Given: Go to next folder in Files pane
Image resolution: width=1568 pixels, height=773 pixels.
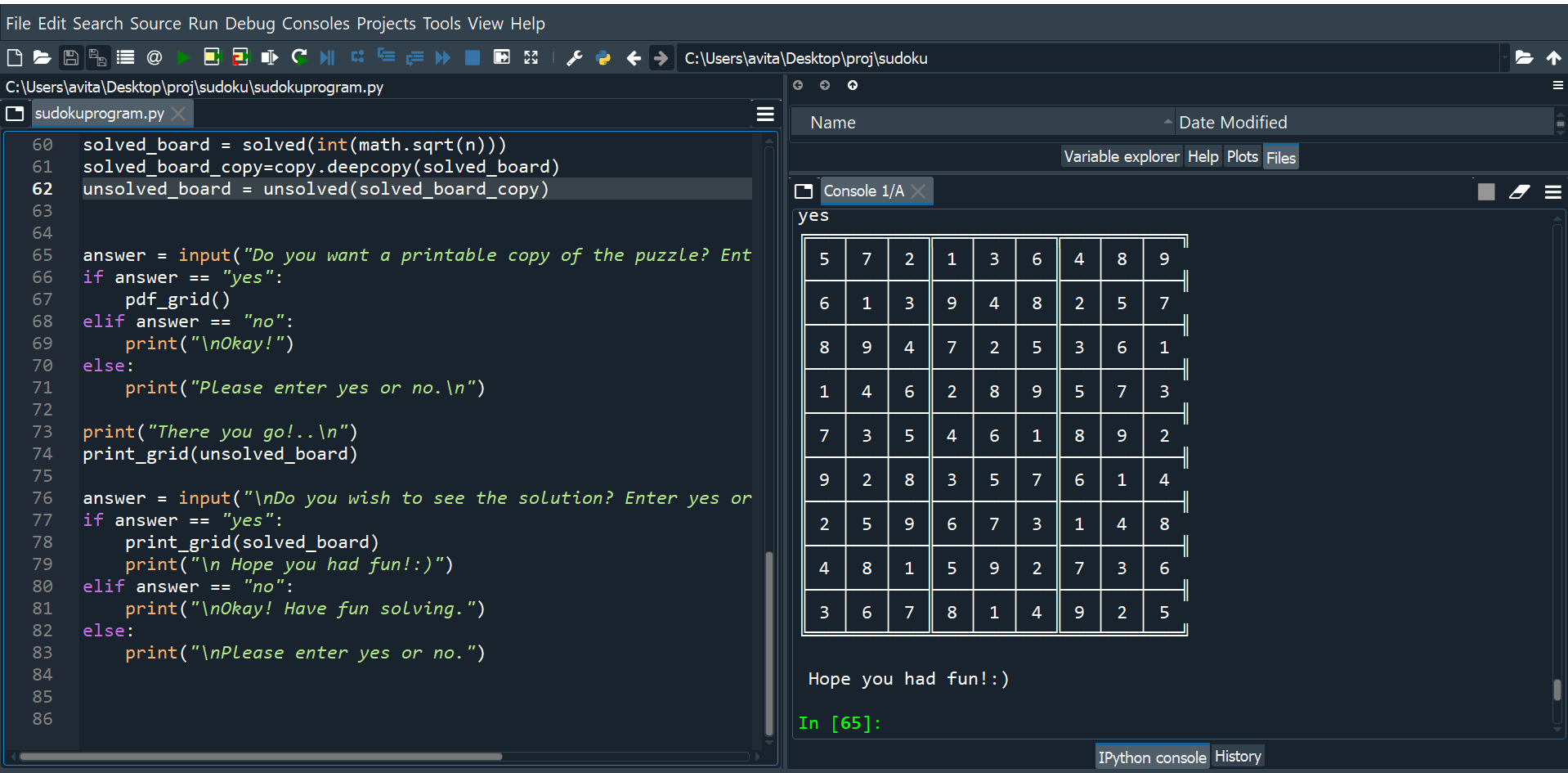Looking at the screenshot, I should 825,85.
